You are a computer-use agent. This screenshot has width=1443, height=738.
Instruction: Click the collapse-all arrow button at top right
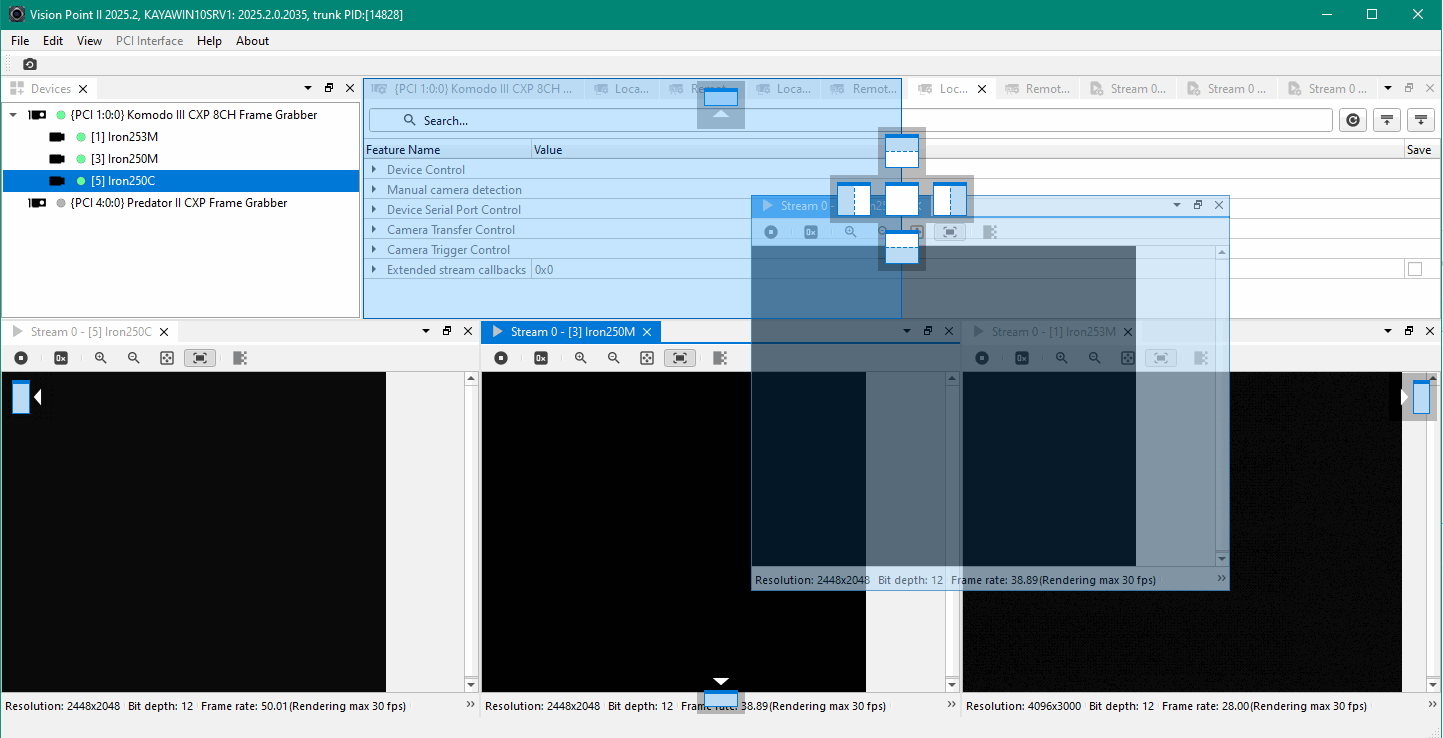[1386, 120]
